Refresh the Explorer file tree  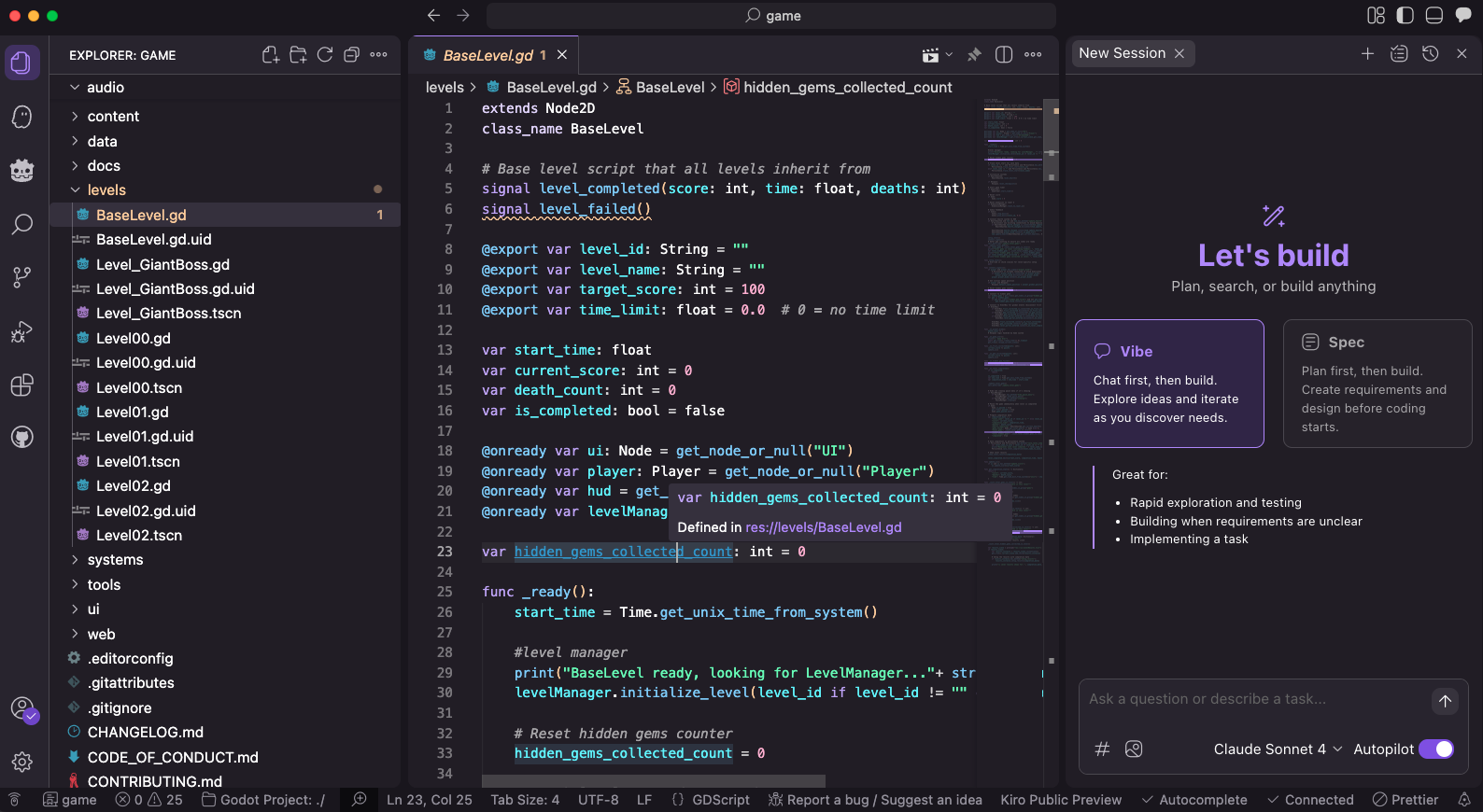coord(325,55)
